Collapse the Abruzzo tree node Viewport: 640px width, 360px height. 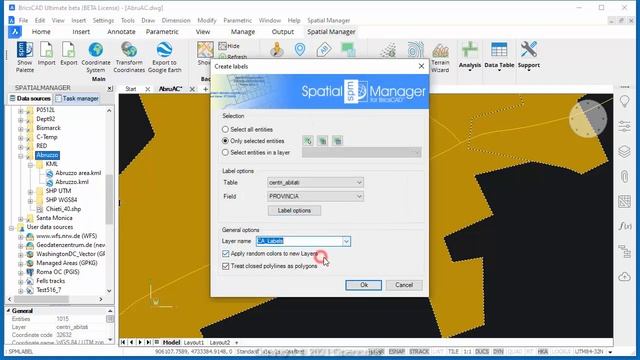coord(21,156)
